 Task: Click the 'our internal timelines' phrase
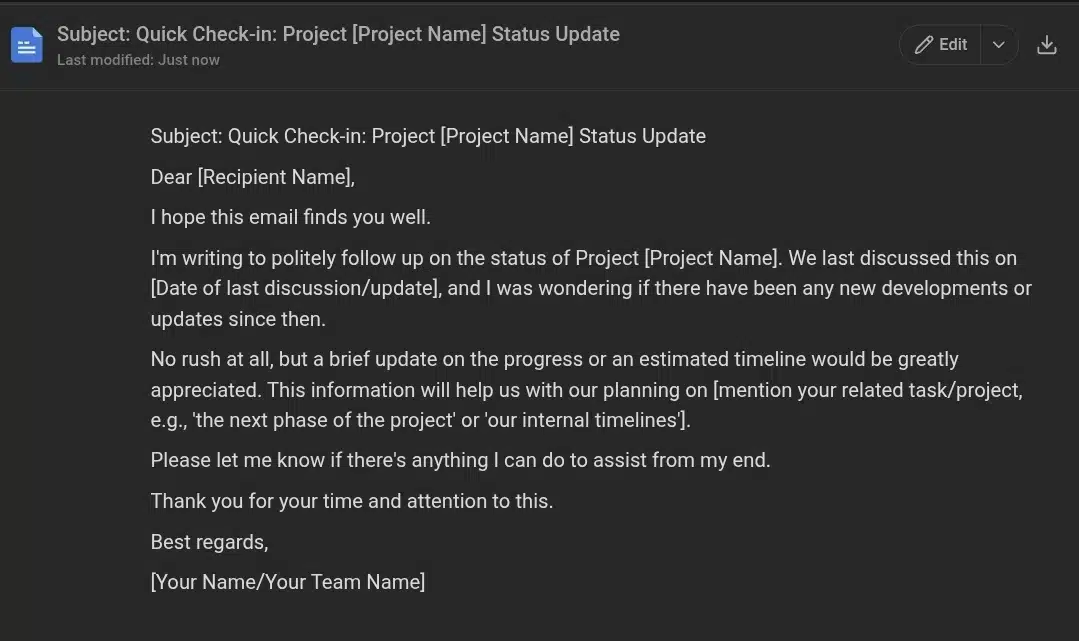point(584,420)
